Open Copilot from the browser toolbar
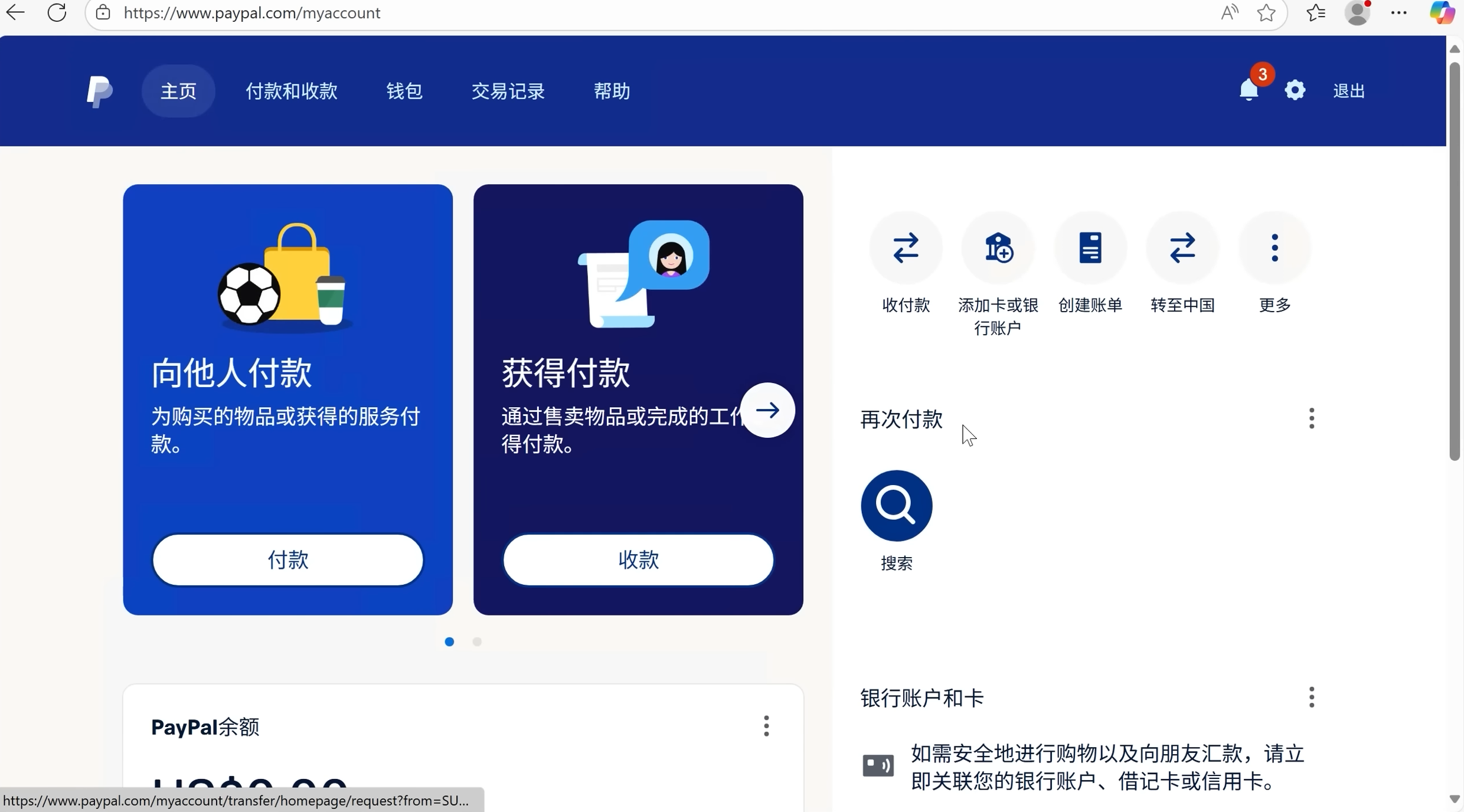 pyautogui.click(x=1442, y=12)
